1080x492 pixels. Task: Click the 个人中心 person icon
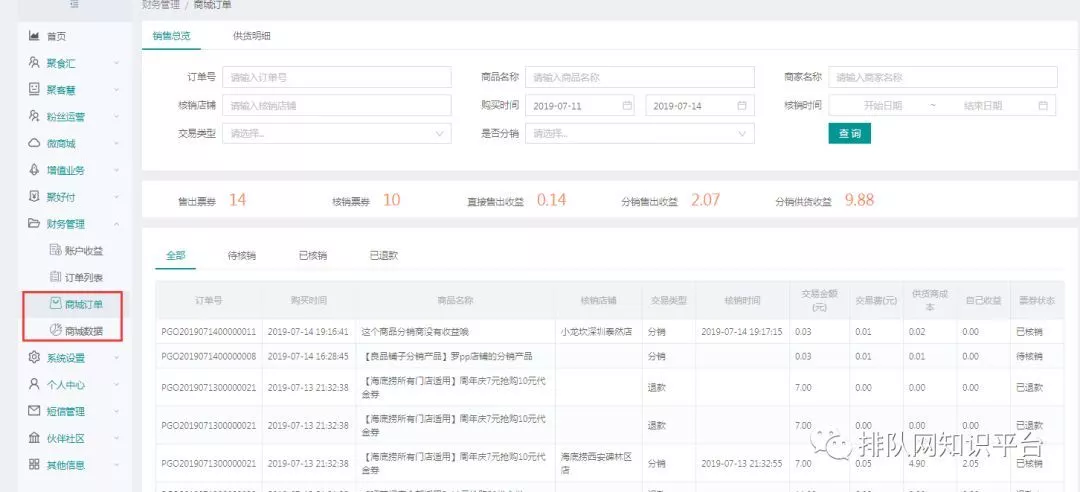tap(34, 384)
